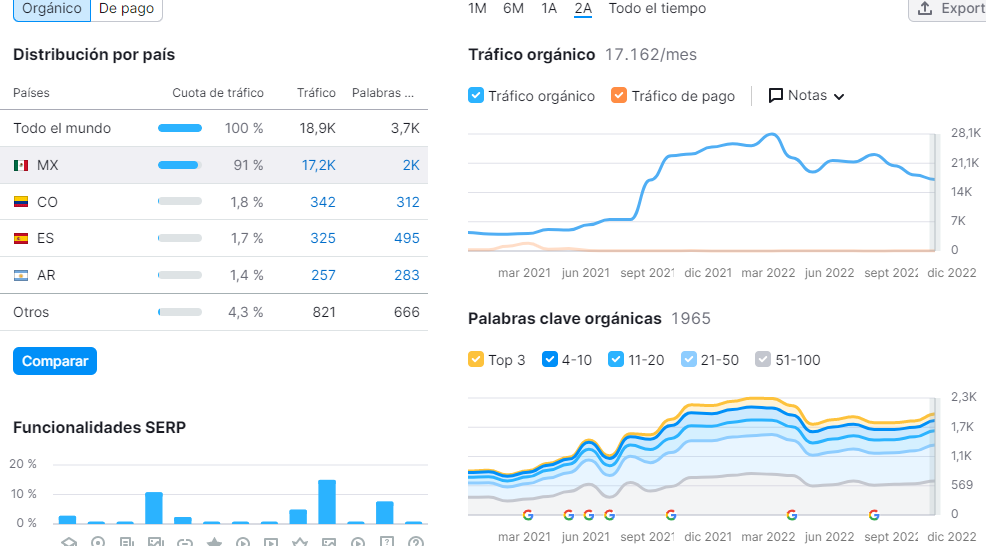Click the Argentina flag icon
Viewport: 986px width, 546px height.
coord(21,276)
